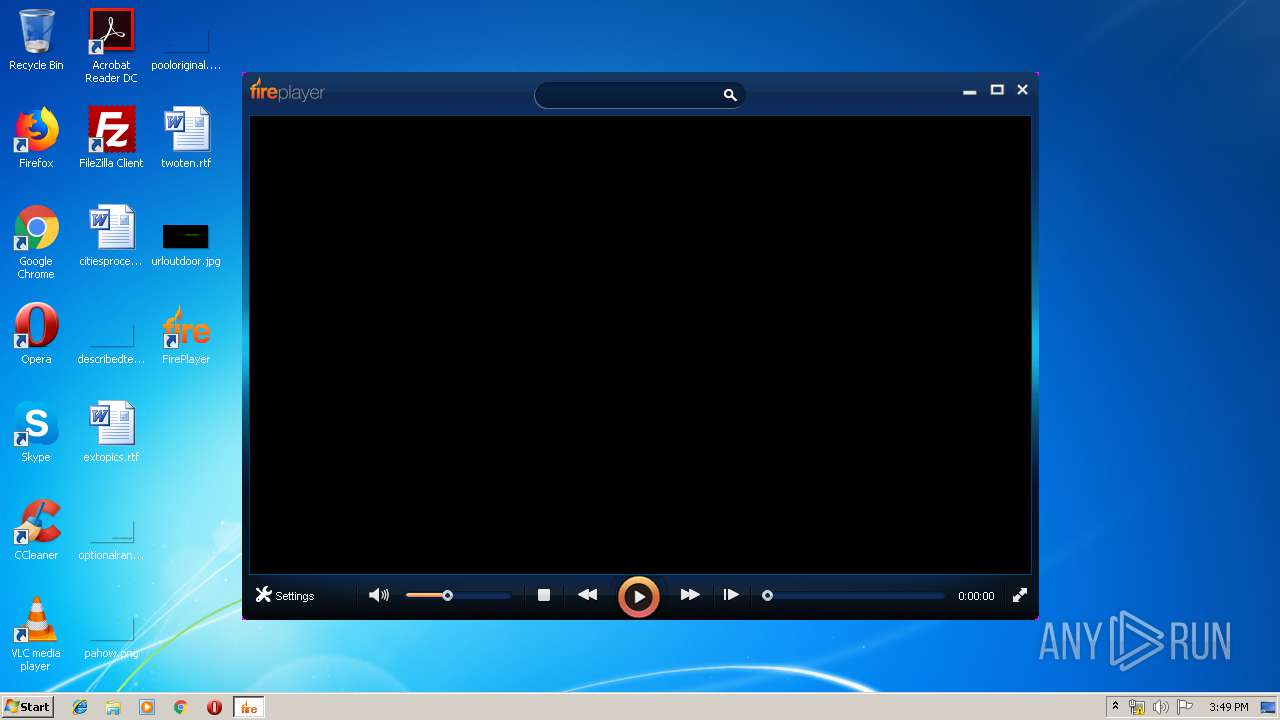Open Windows Explorer folder in taskbar
This screenshot has width=1280, height=720.
click(113, 707)
